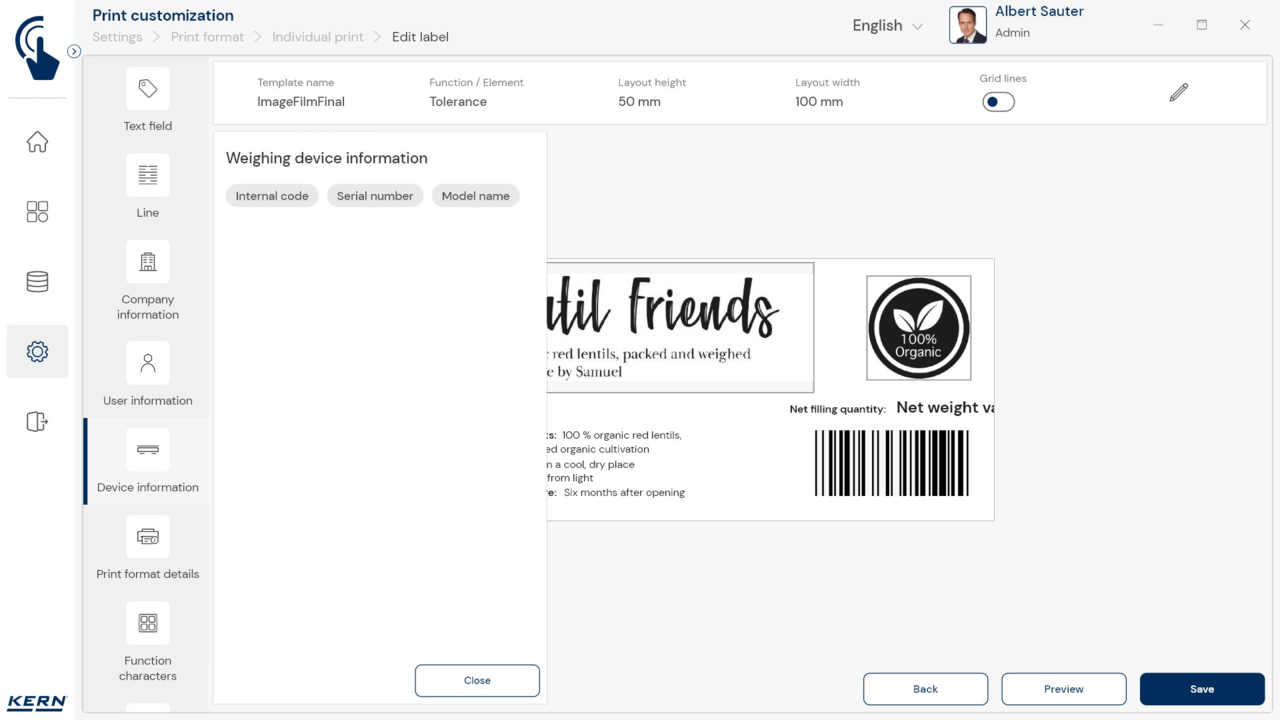Click the Preview button
Image resolution: width=1280 pixels, height=720 pixels.
tap(1063, 689)
